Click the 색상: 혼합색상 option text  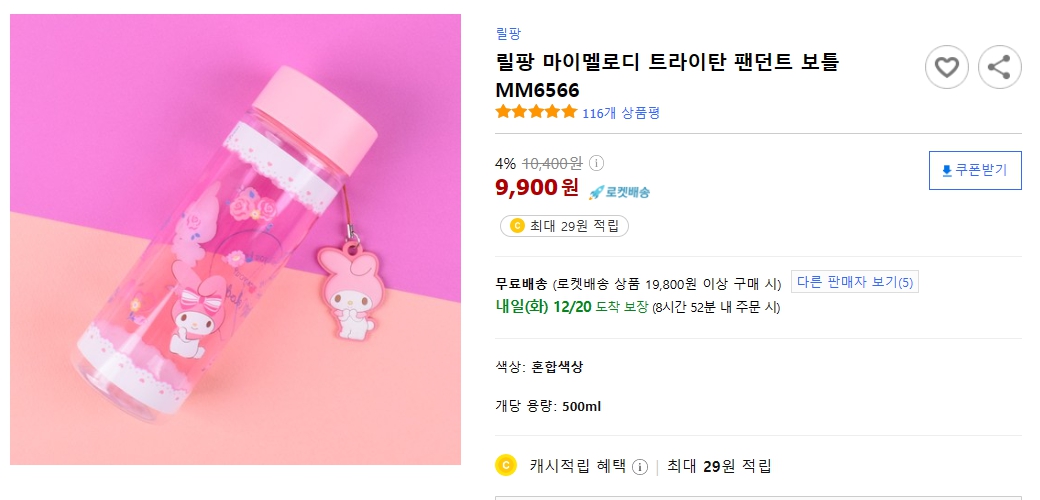[x=539, y=367]
